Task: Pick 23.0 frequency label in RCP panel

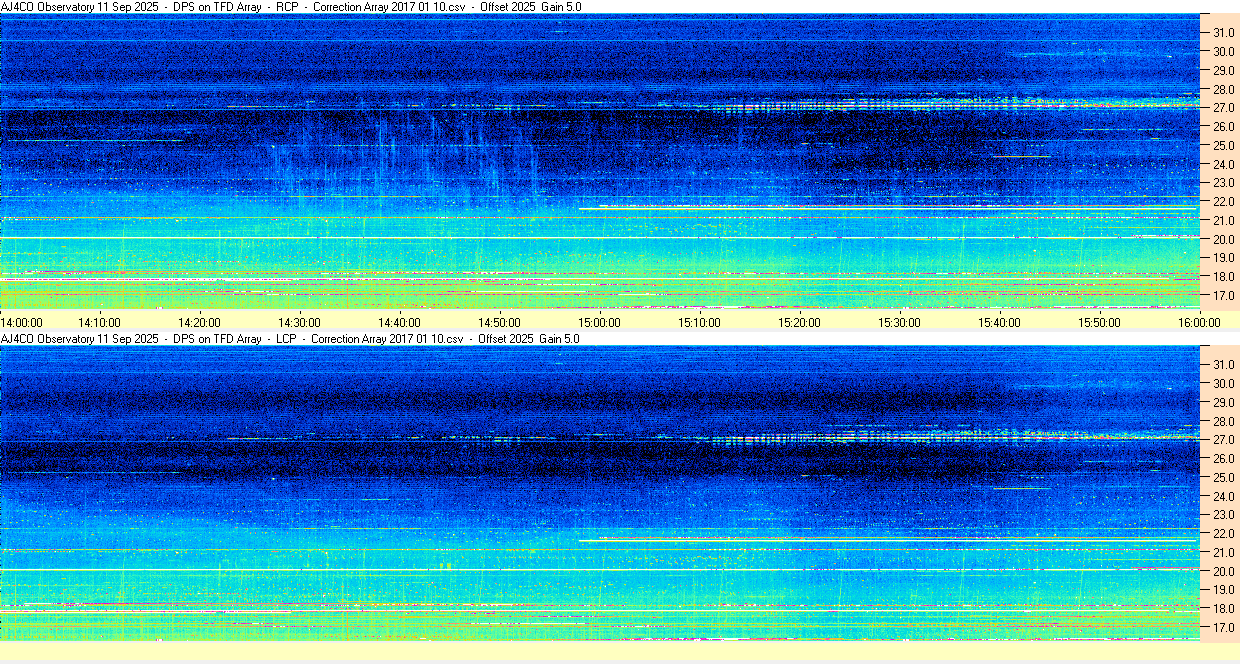Action: coord(1224,183)
